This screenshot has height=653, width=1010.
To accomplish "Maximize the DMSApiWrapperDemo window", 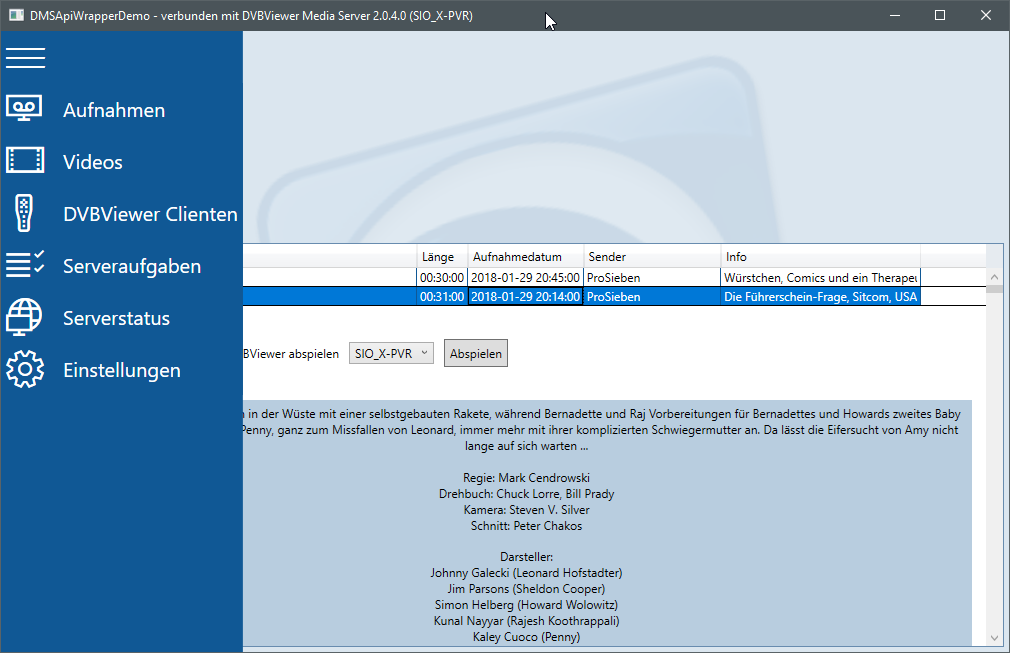I will (x=940, y=15).
